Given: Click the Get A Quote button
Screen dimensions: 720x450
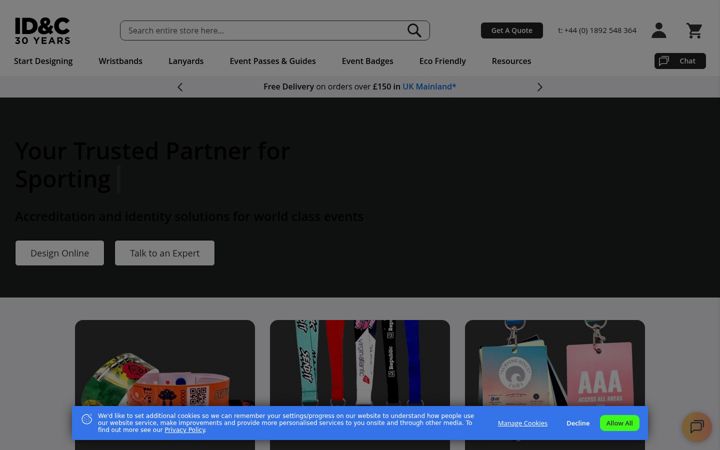Looking at the screenshot, I should point(512,30).
